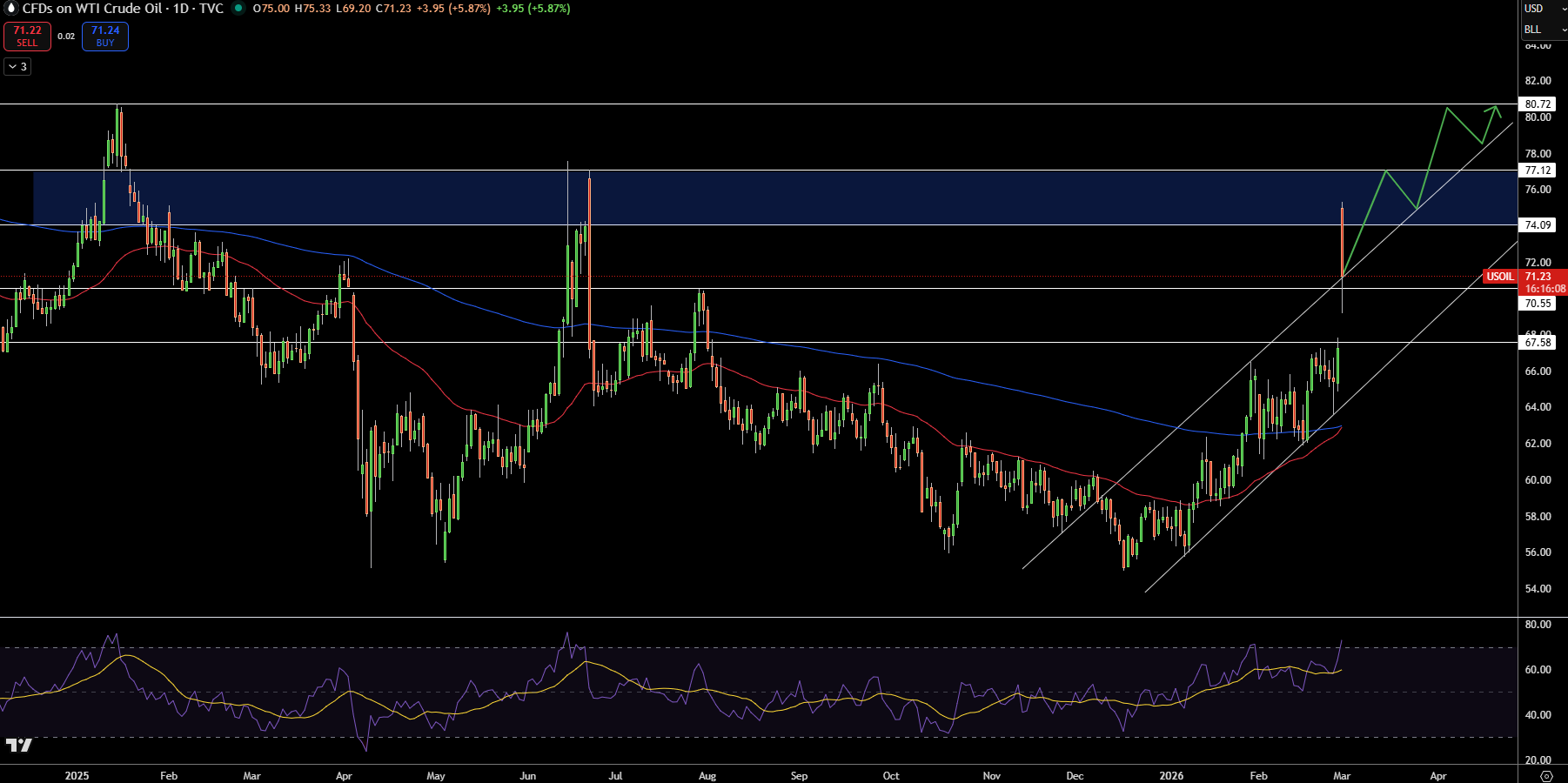Click the 16:16:08 countdown timer

1545,289
